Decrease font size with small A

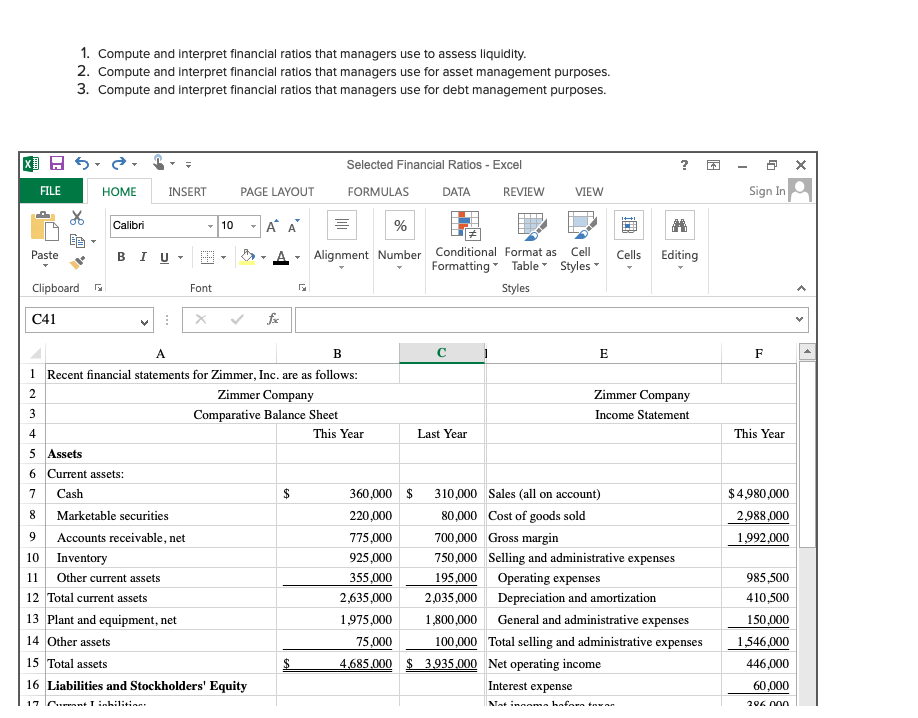pyautogui.click(x=293, y=225)
